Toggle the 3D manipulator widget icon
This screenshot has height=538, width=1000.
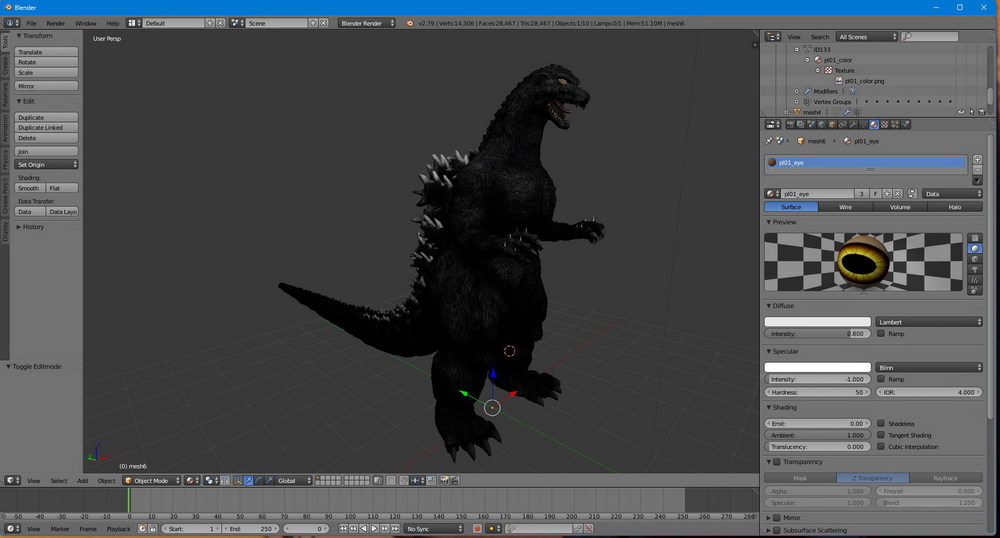[x=237, y=481]
